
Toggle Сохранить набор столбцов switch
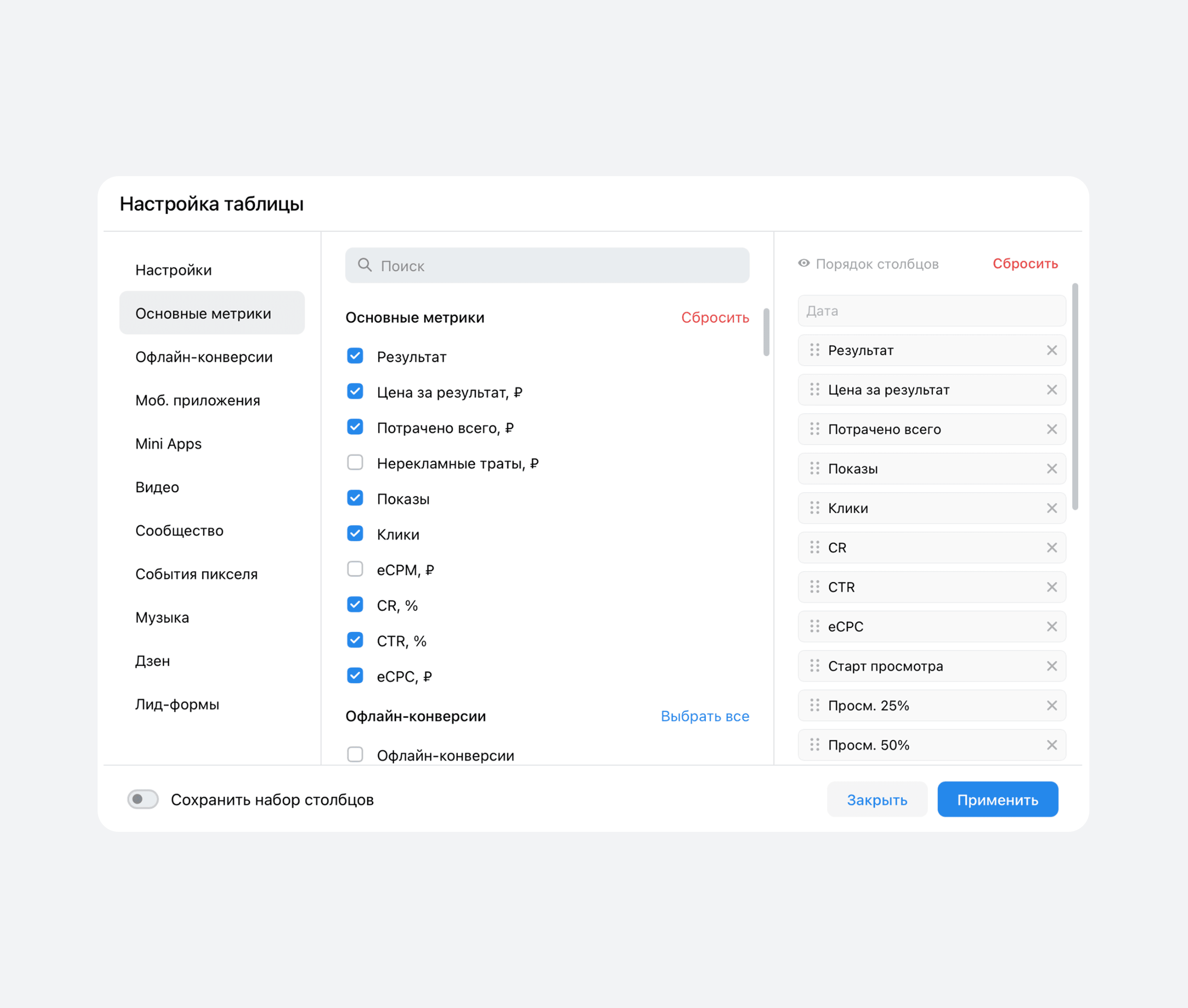coord(143,799)
